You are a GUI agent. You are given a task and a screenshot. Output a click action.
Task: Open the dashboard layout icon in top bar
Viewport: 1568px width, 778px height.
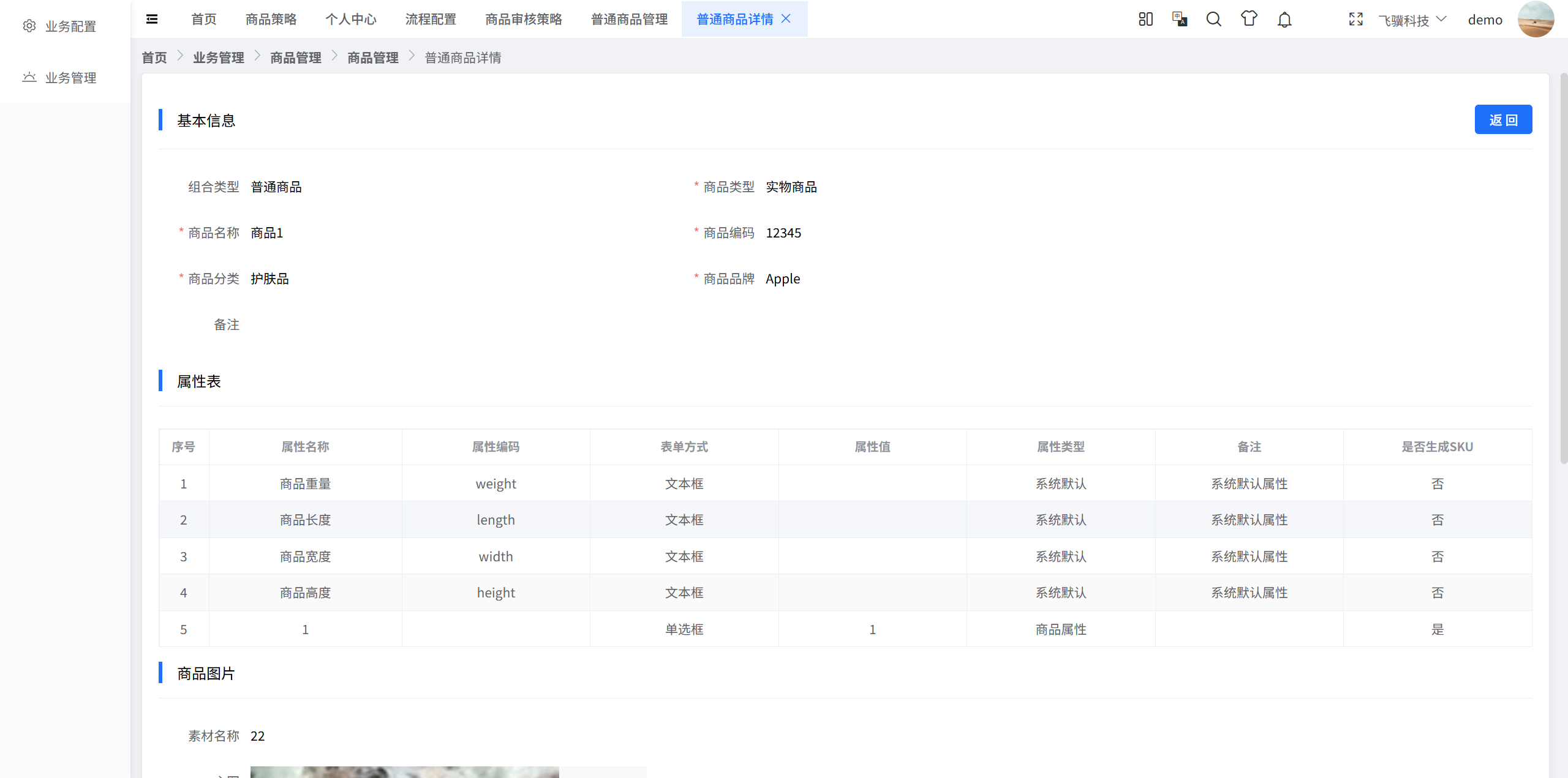(1145, 19)
